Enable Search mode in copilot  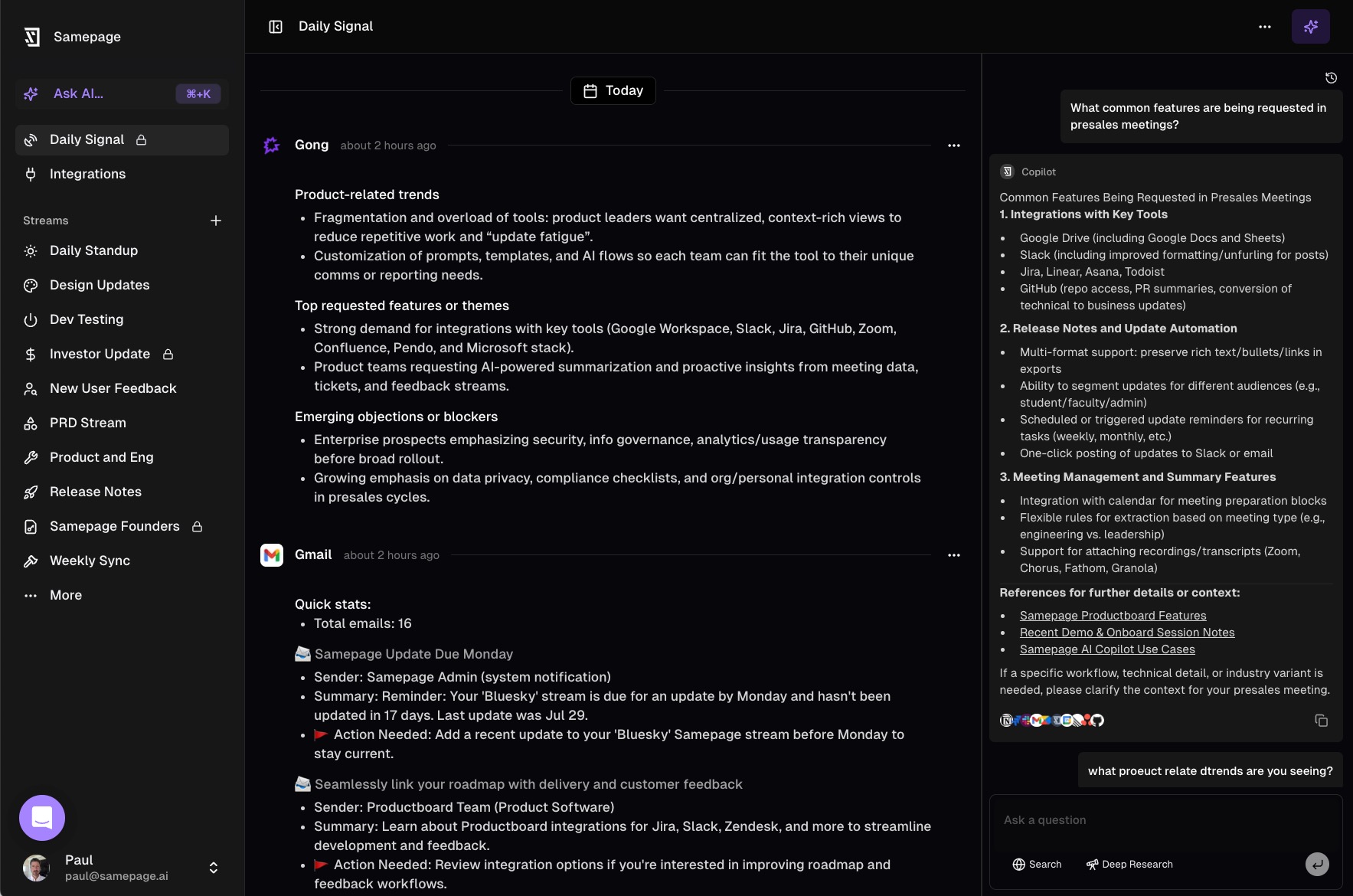click(x=1038, y=865)
